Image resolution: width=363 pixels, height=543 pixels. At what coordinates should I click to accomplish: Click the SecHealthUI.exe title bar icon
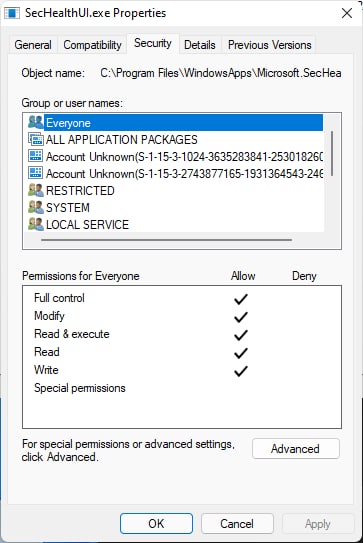[12, 14]
